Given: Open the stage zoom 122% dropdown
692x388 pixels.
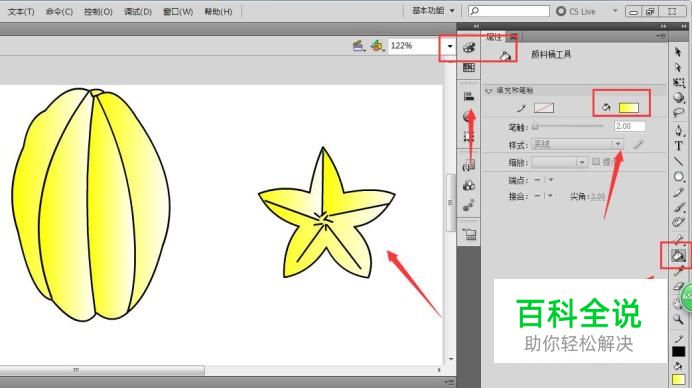Looking at the screenshot, I should [x=450, y=46].
